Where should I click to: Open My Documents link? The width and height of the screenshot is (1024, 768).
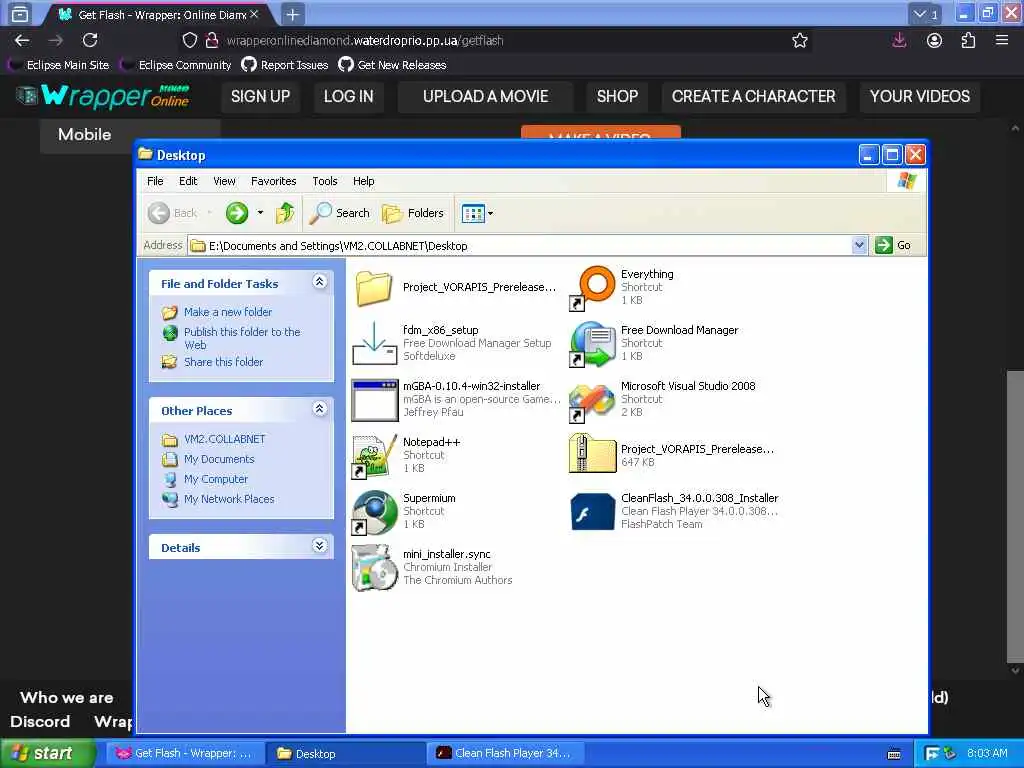[219, 459]
